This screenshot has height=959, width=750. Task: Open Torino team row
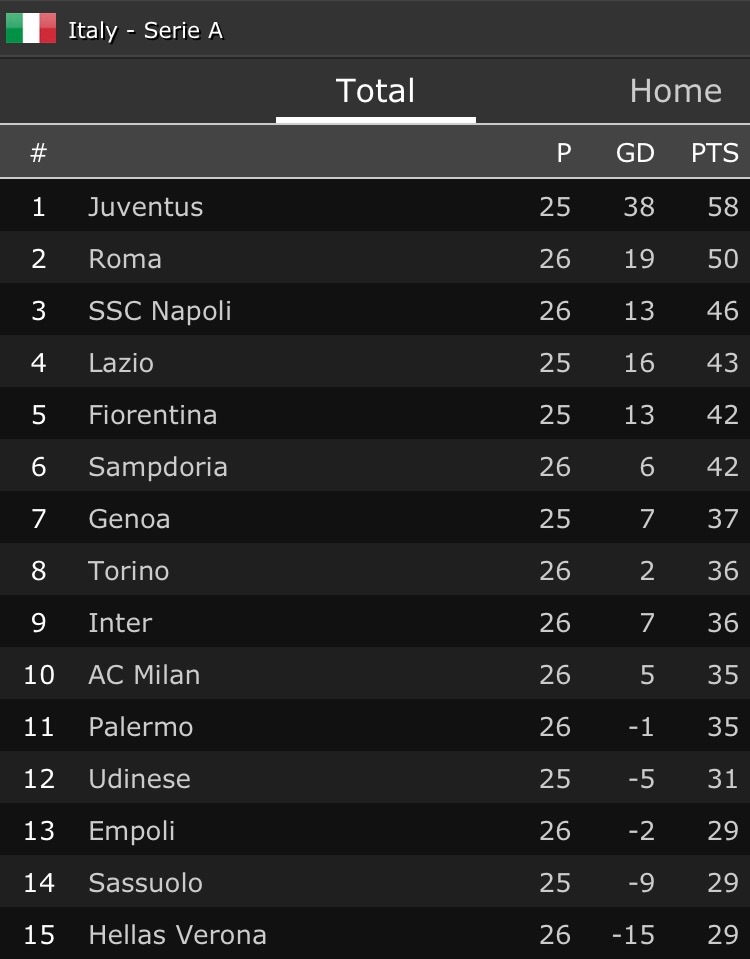click(x=129, y=571)
